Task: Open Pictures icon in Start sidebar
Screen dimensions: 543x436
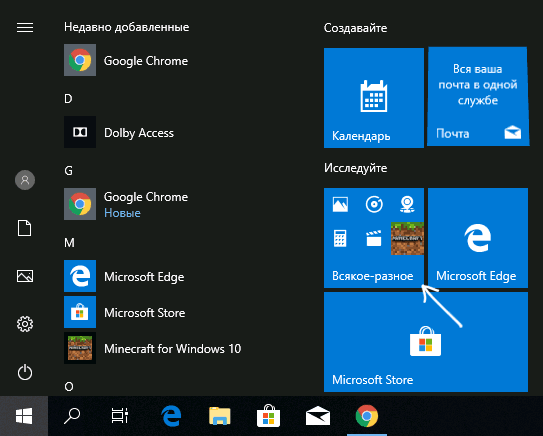Action: (25, 276)
